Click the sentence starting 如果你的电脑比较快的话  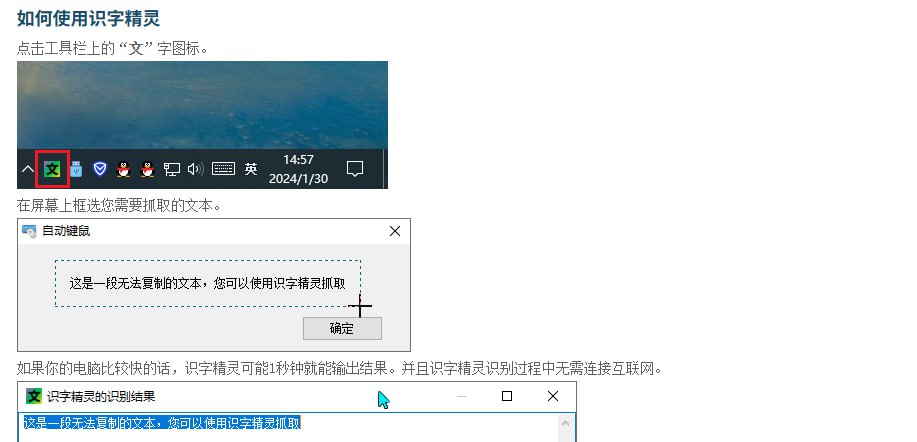point(339,368)
